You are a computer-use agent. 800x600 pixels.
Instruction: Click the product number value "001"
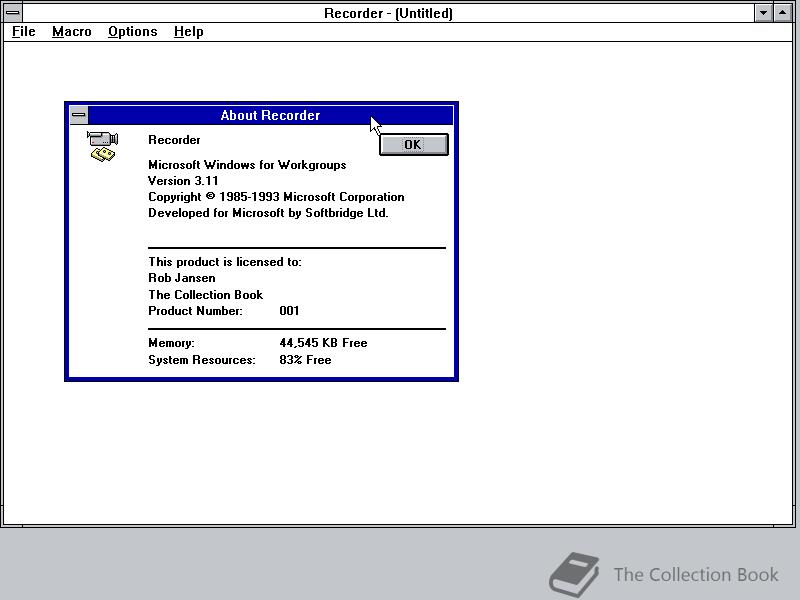click(289, 311)
